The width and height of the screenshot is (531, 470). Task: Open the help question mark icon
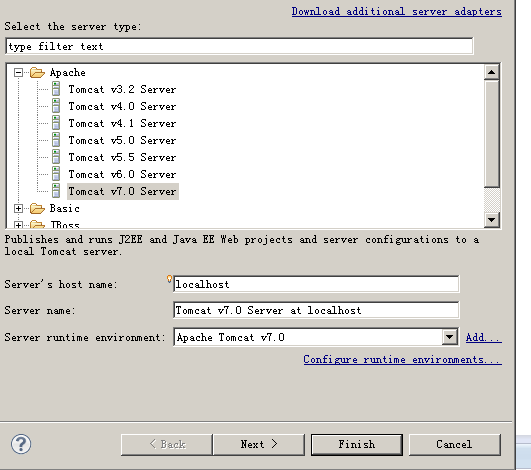coord(21,444)
